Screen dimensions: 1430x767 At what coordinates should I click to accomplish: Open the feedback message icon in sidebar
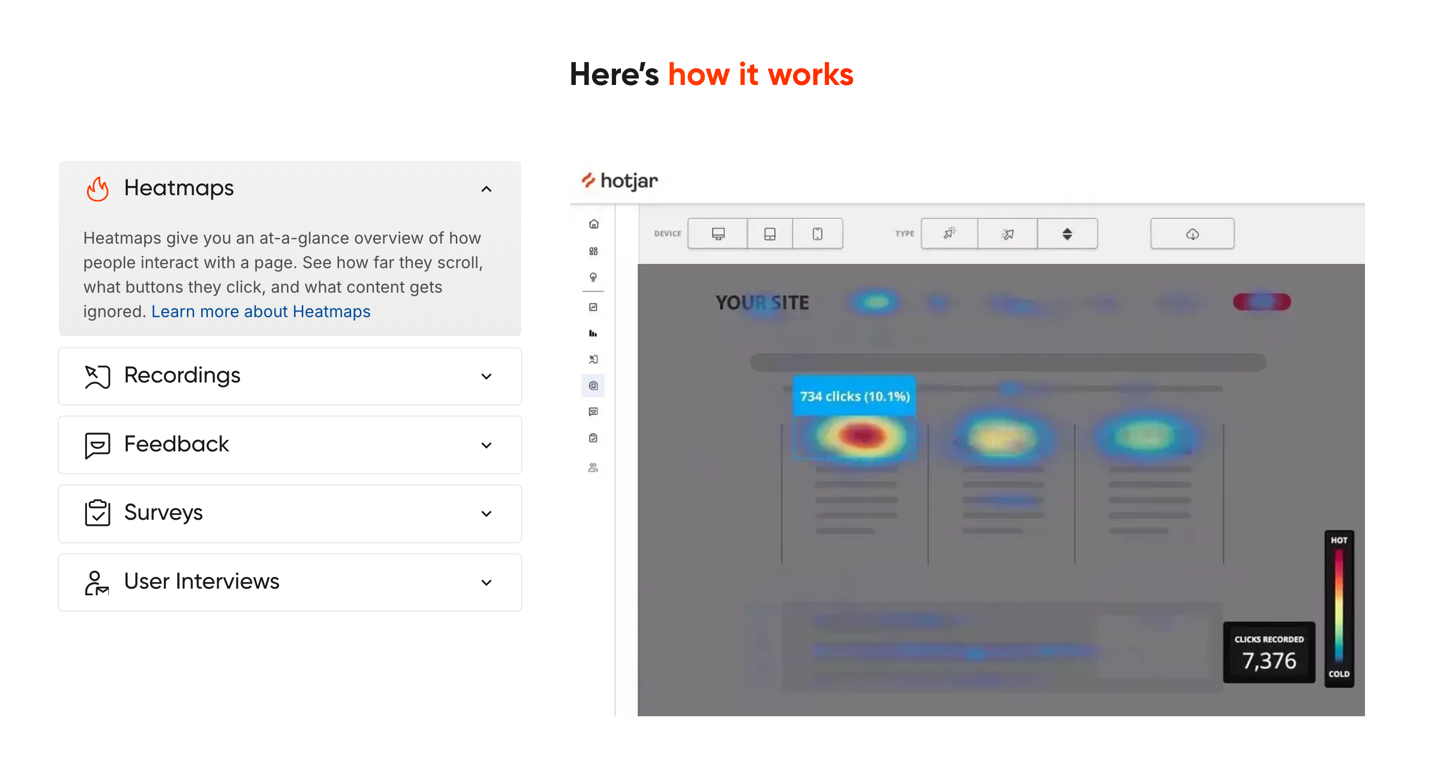594,412
